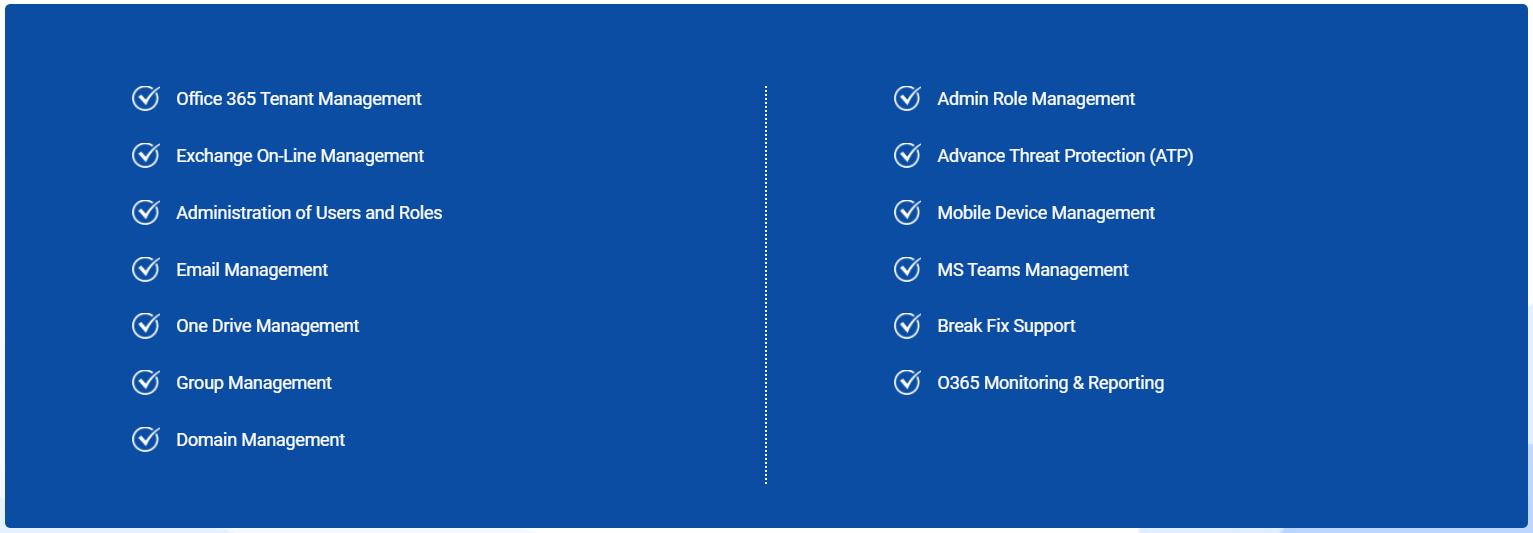
Task: Click checkmark icon beside Group Management
Action: click(146, 382)
